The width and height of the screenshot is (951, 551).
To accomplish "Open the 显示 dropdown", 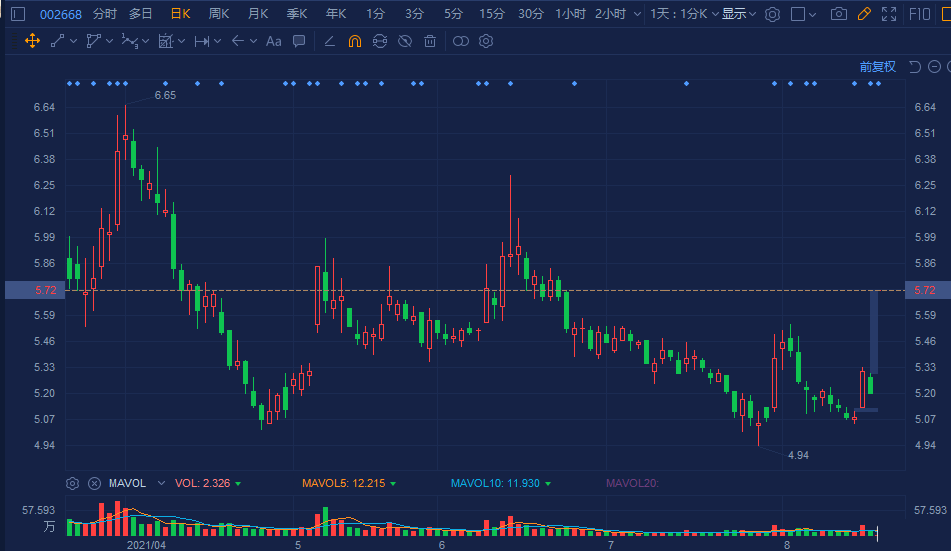I will pyautogui.click(x=739, y=14).
